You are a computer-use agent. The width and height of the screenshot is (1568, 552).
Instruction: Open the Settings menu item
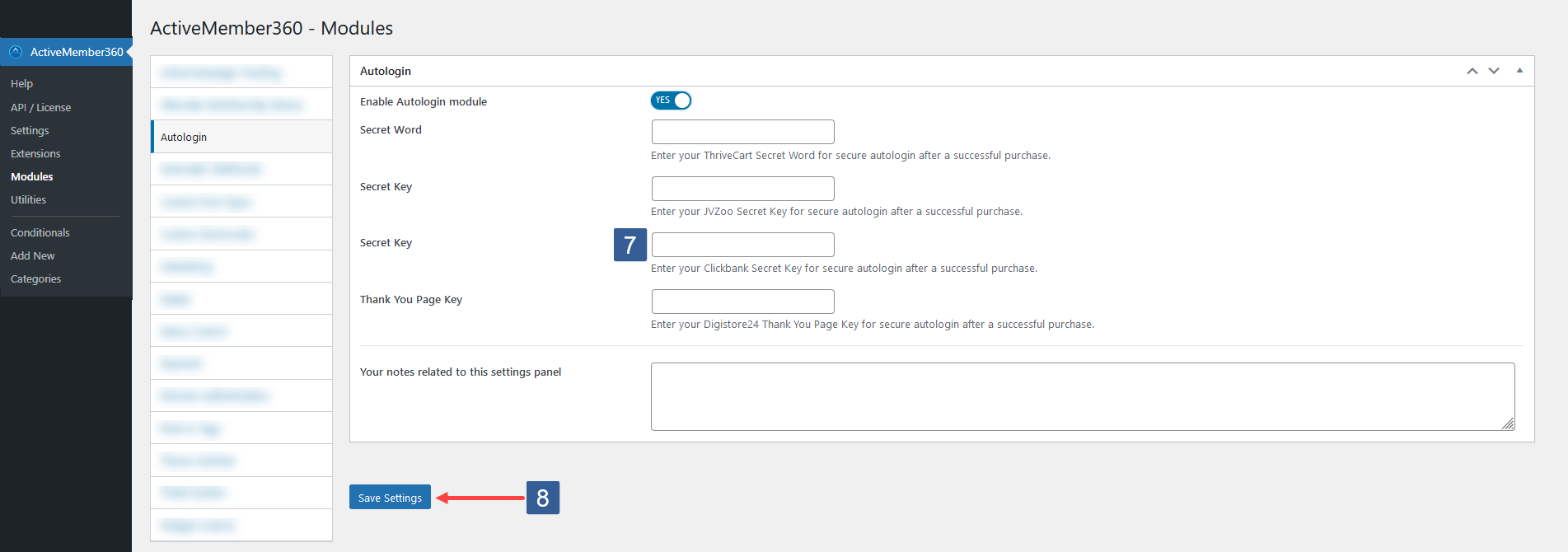[x=29, y=130]
